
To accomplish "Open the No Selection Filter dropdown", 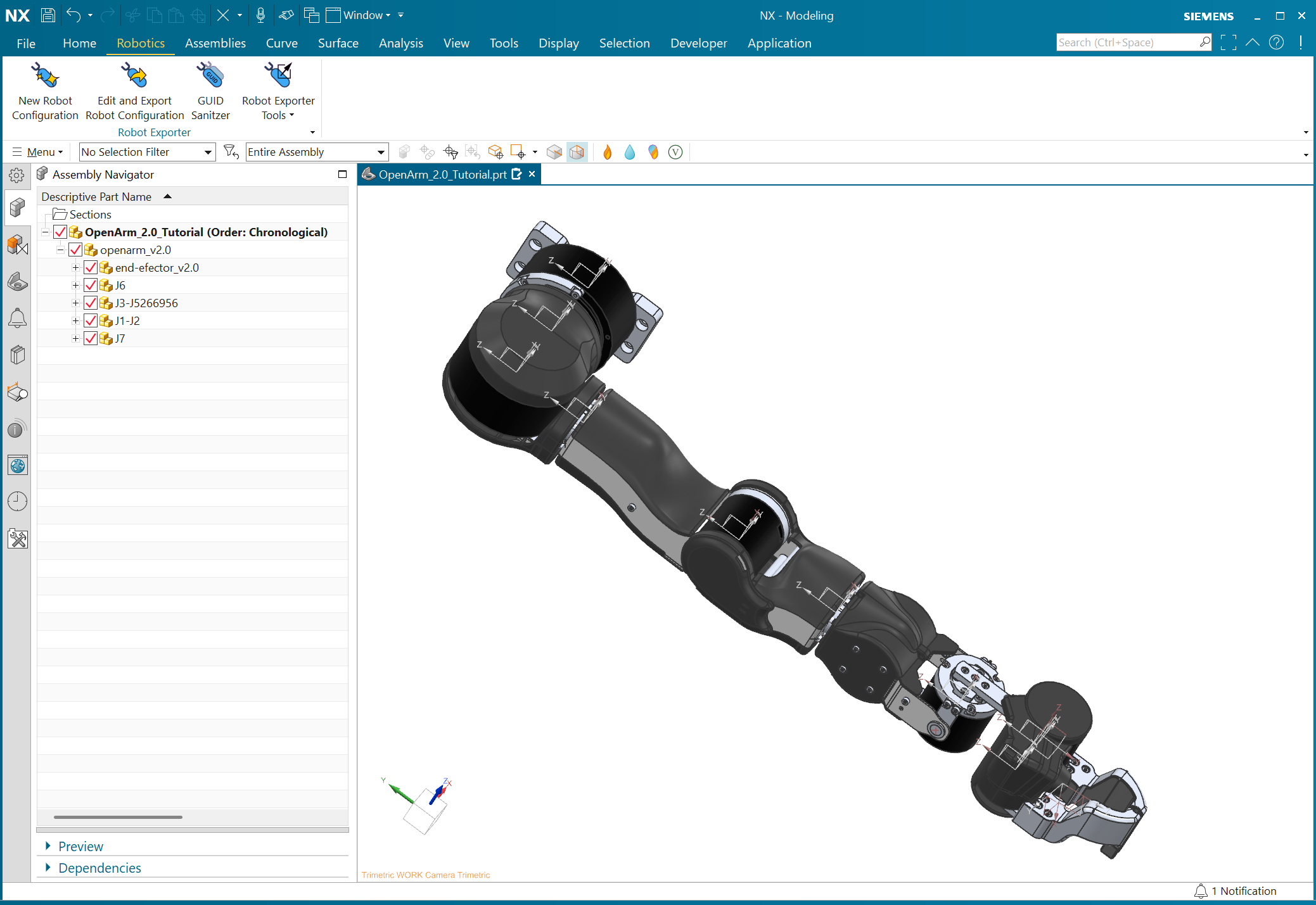I will pyautogui.click(x=148, y=152).
